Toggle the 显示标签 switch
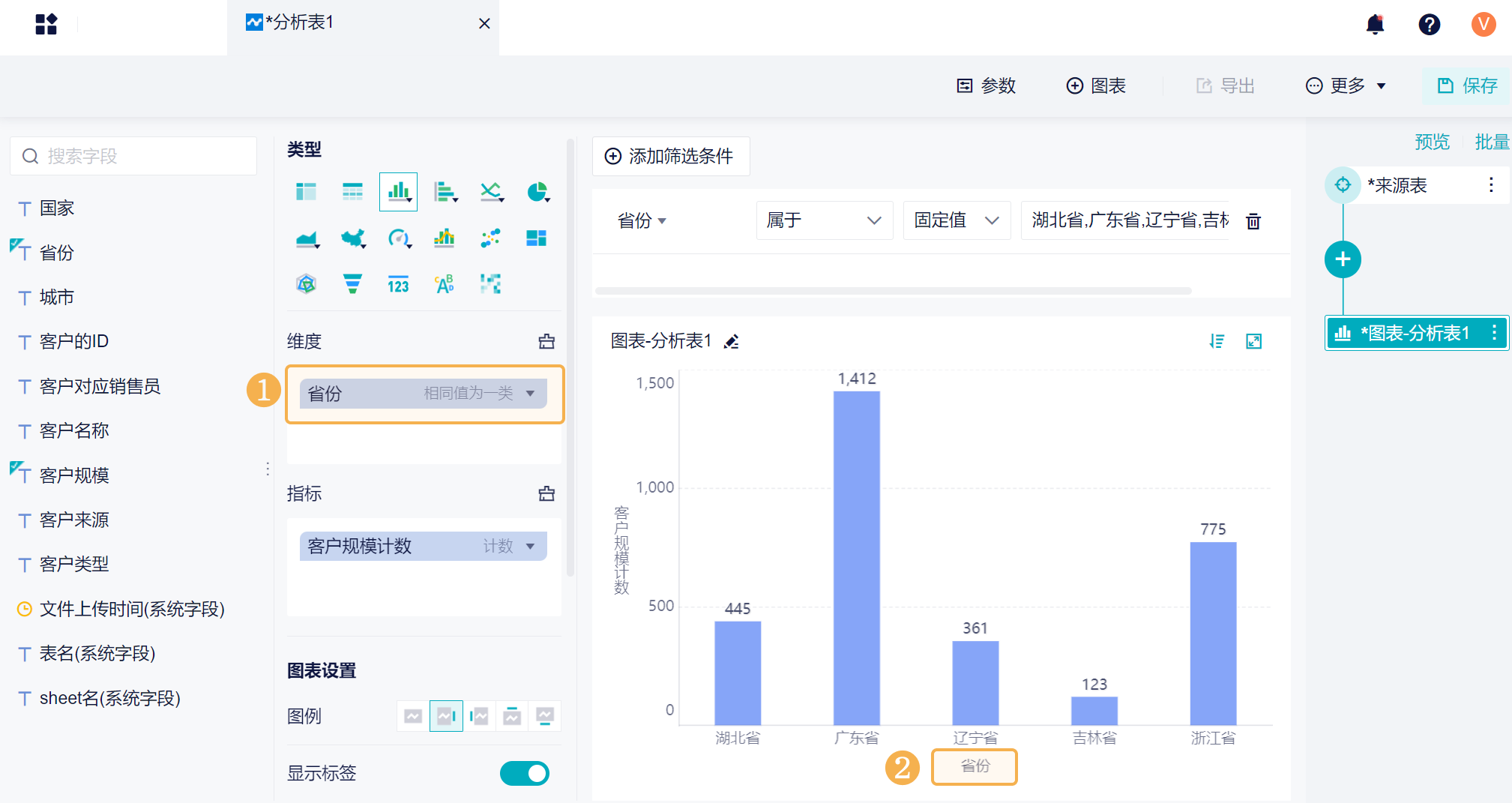 525,773
